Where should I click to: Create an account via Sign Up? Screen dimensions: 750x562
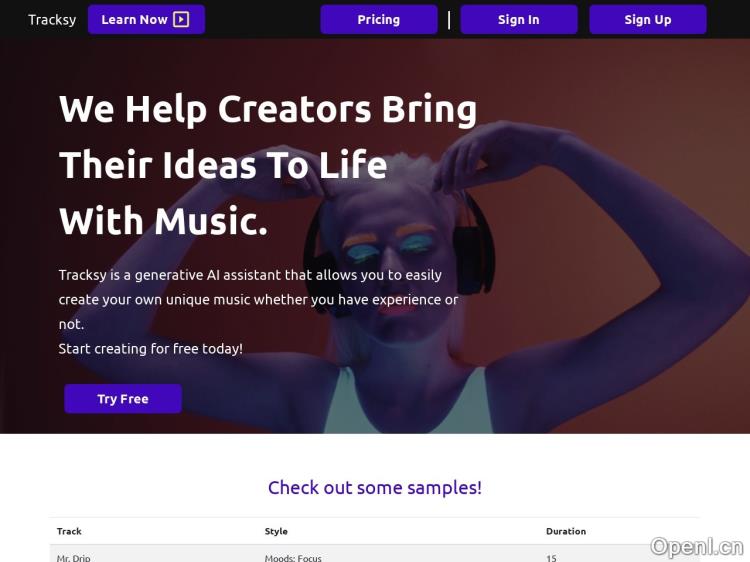tap(648, 20)
